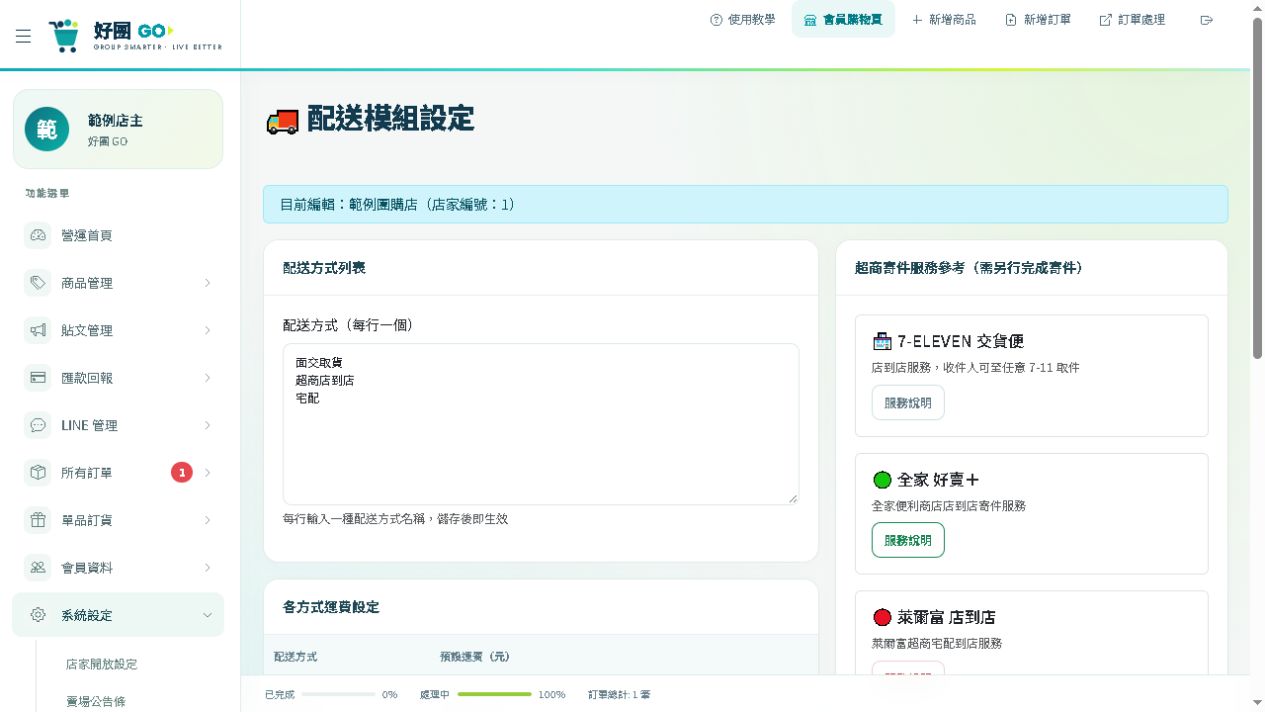Click the red order count badge
Screen dimensions: 1265x712
pos(182,472)
